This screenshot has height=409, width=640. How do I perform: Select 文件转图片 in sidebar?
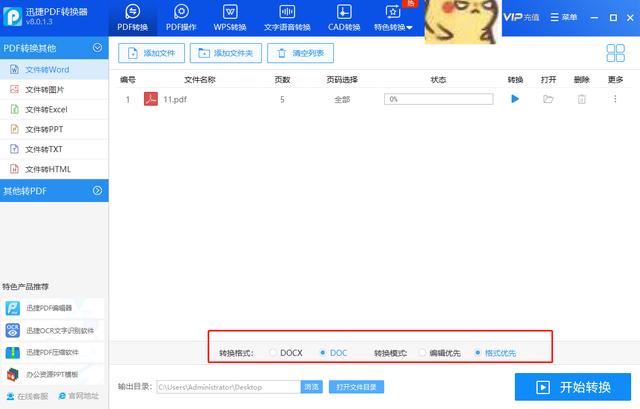pyautogui.click(x=54, y=89)
